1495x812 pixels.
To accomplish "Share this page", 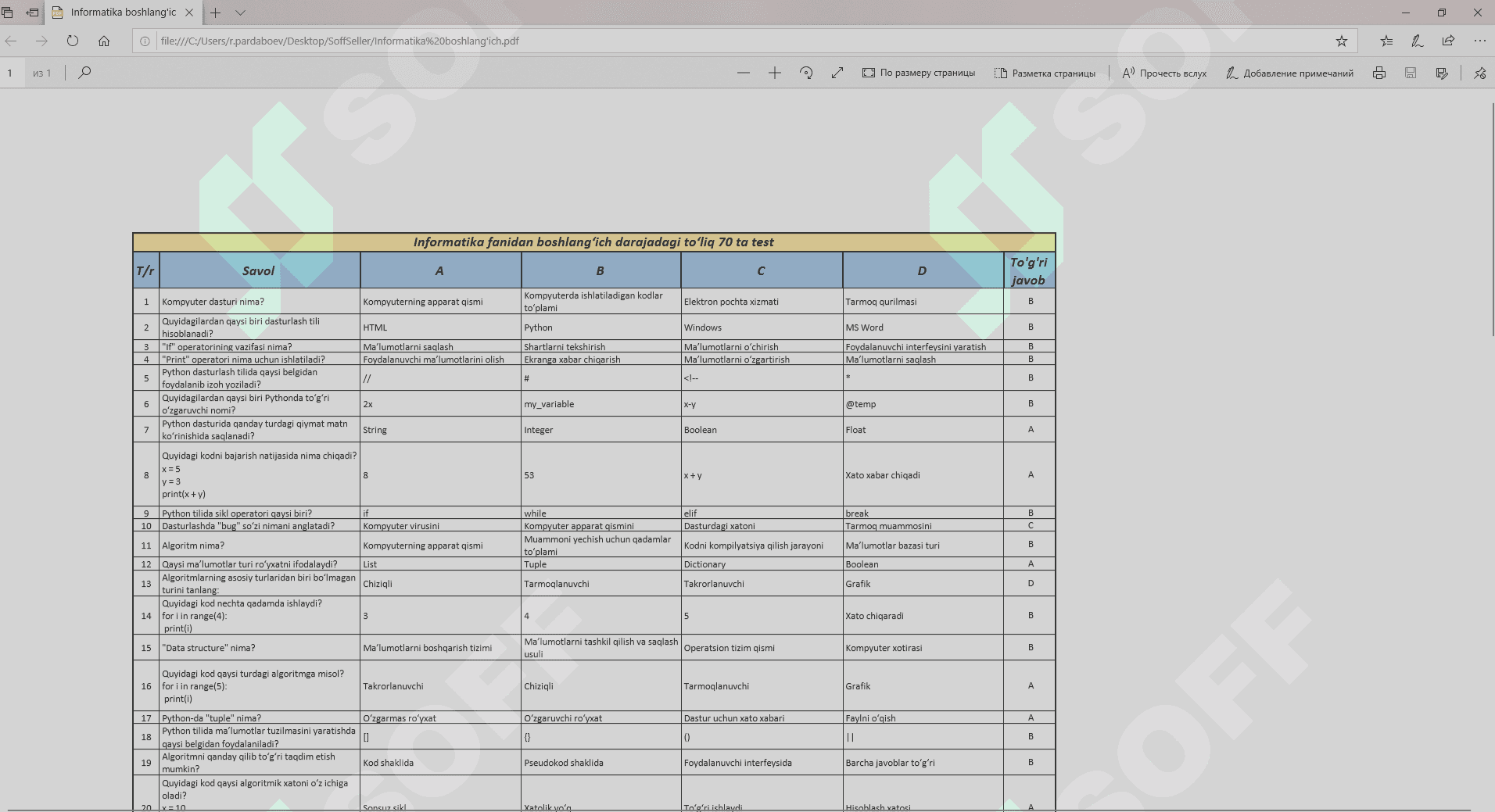I will 1448,41.
